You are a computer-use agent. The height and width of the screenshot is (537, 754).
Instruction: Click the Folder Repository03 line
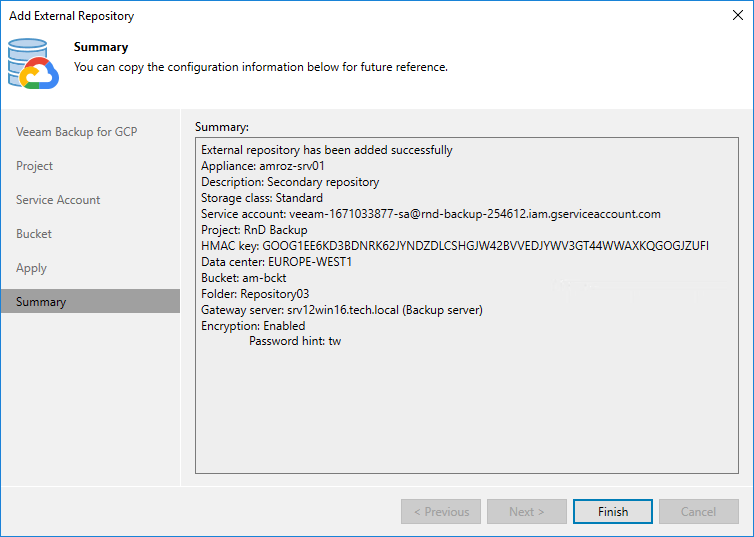click(x=255, y=294)
